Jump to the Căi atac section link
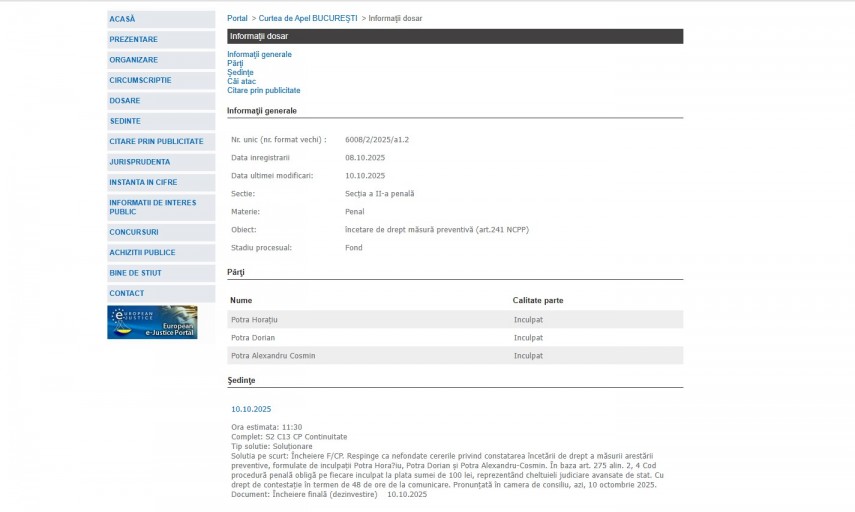Viewport: 855px width, 512px height. 241,81
